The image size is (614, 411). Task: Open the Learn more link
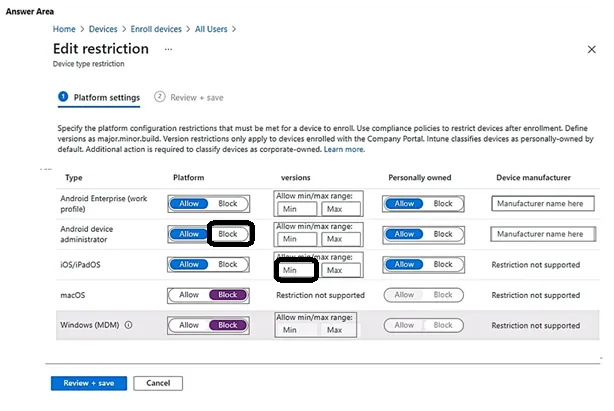point(344,149)
